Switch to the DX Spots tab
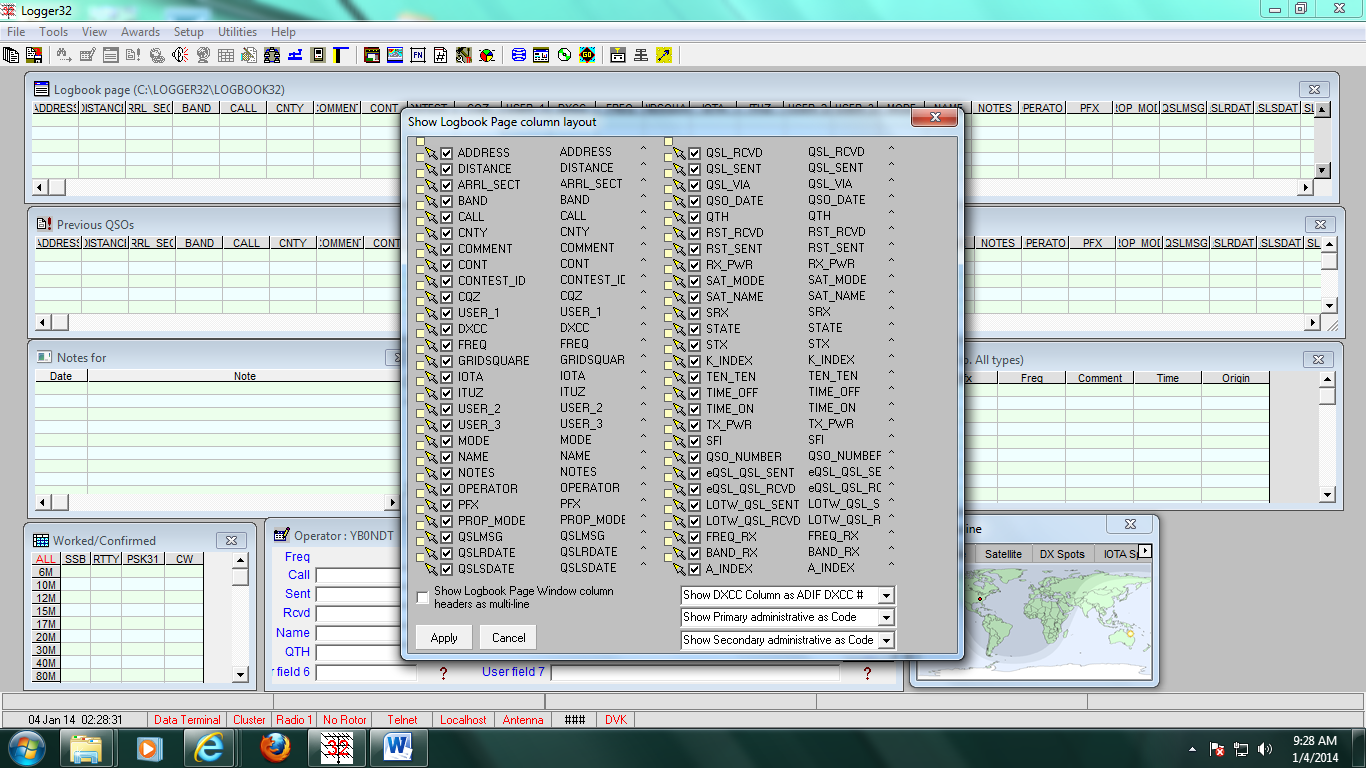The width and height of the screenshot is (1366, 768). 1062,554
